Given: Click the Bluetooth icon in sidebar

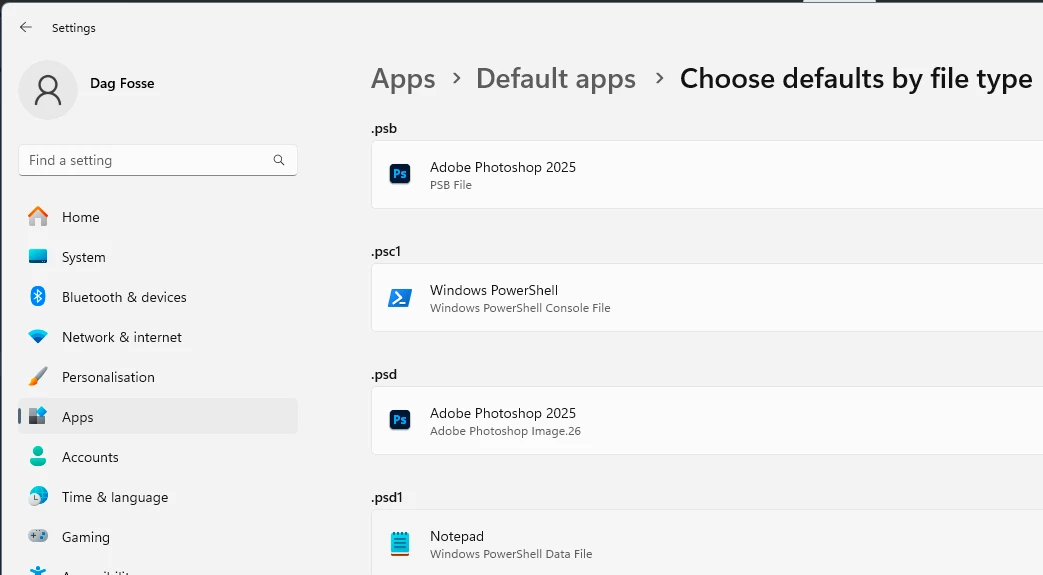Looking at the screenshot, I should (38, 297).
